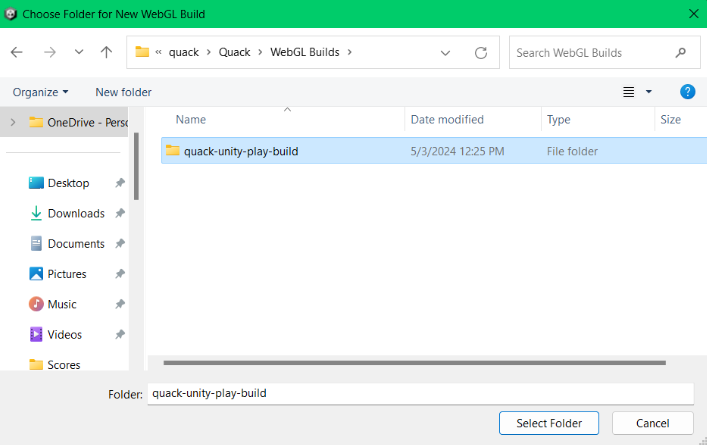Open recent locations chevron dropdown
The image size is (707, 445).
[79, 52]
